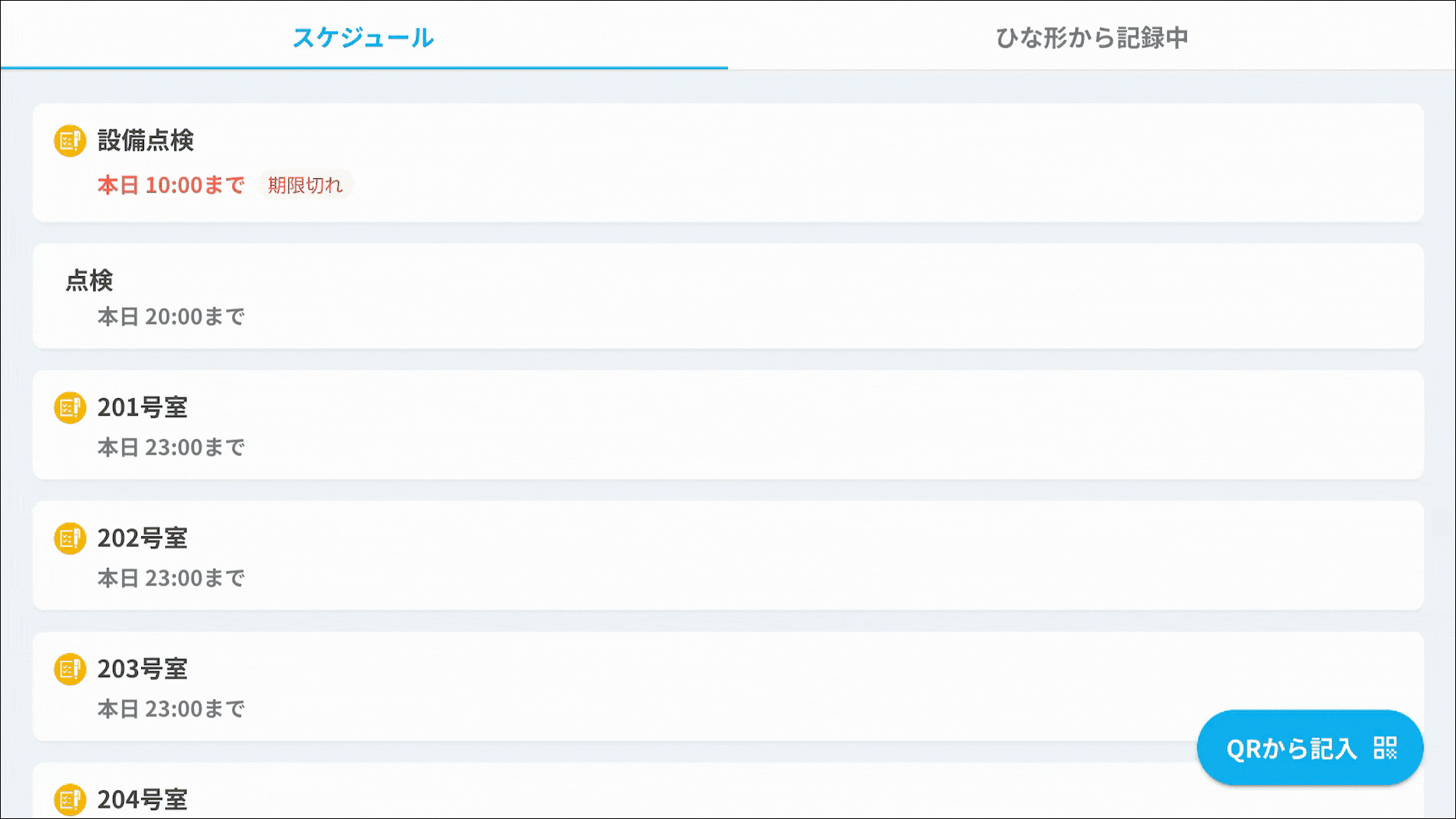Click the 設備点検 checklist icon
Screen dimensions: 1456x819
click(70, 141)
